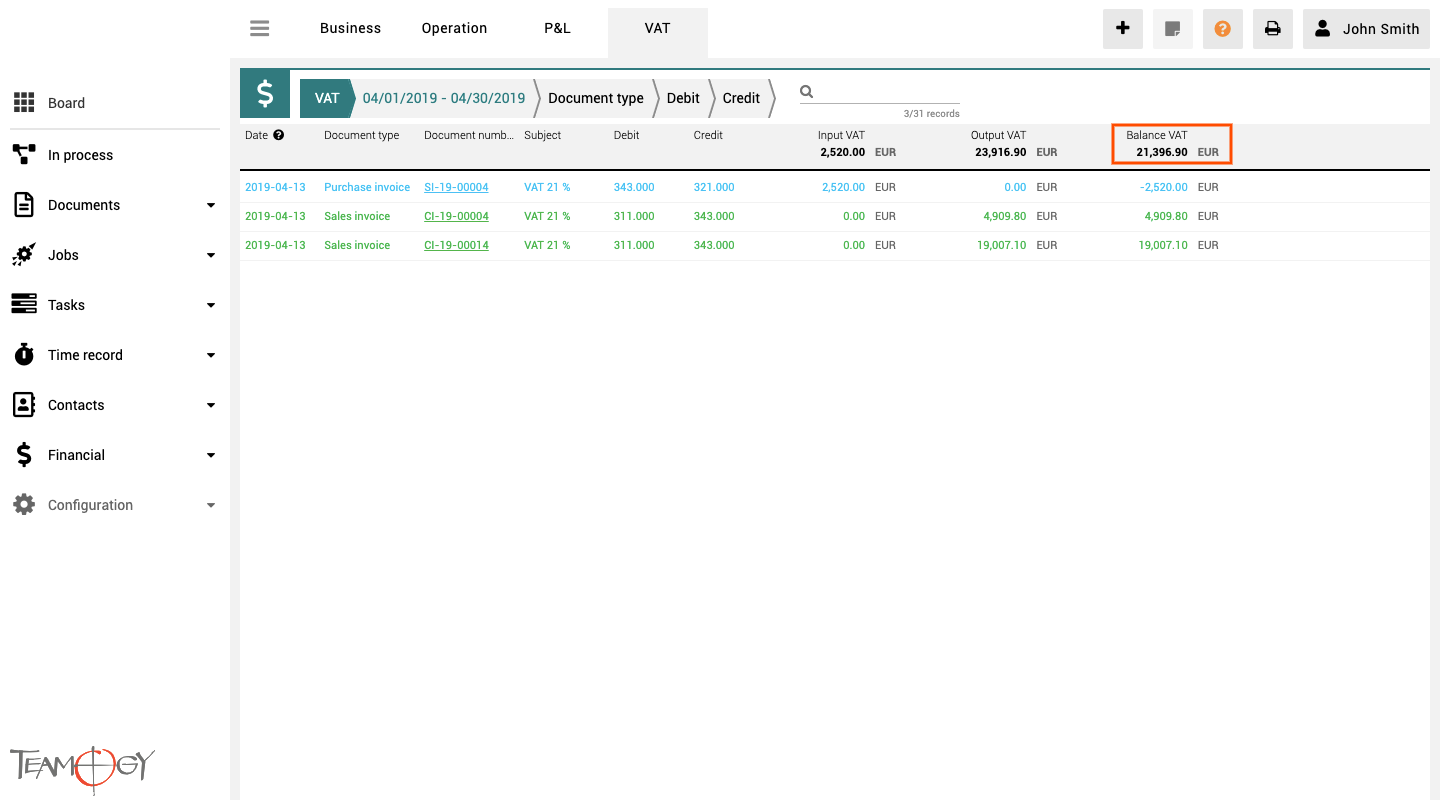Click the search magnifier icon
The height and width of the screenshot is (800, 1440).
(x=807, y=92)
